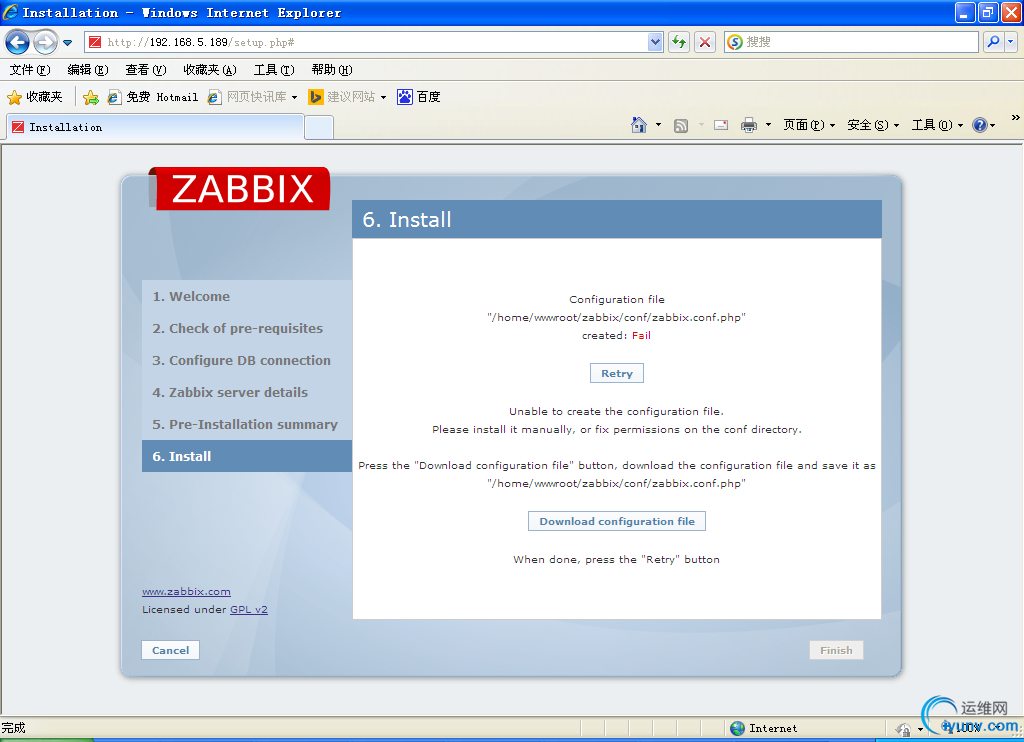Open the 工具(T) menu in menu bar
1024x742 pixels.
(x=274, y=70)
